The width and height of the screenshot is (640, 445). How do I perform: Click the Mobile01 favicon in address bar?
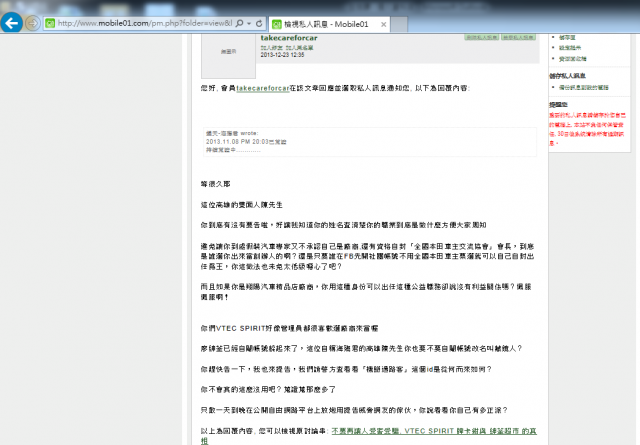click(50, 23)
